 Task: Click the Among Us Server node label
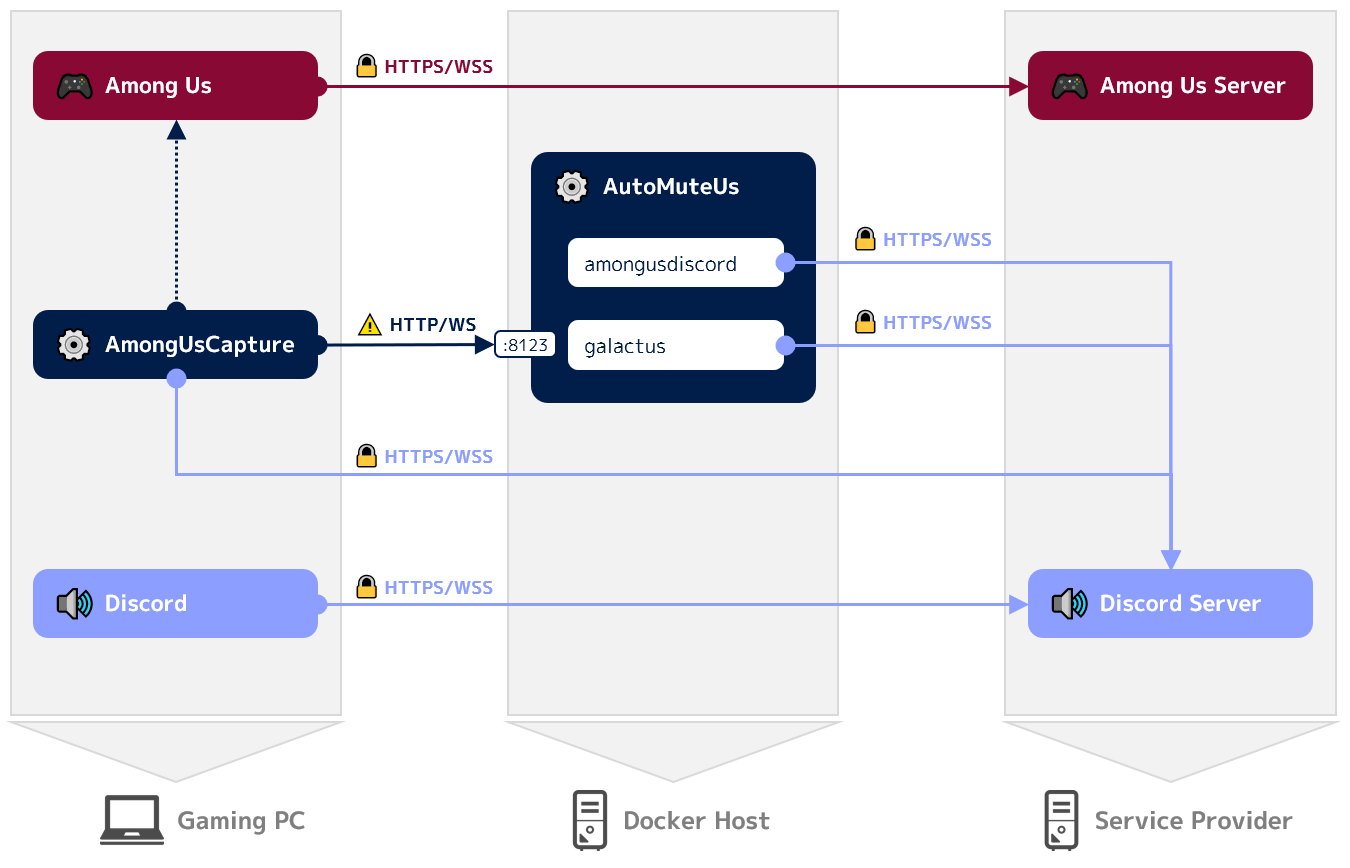1192,86
